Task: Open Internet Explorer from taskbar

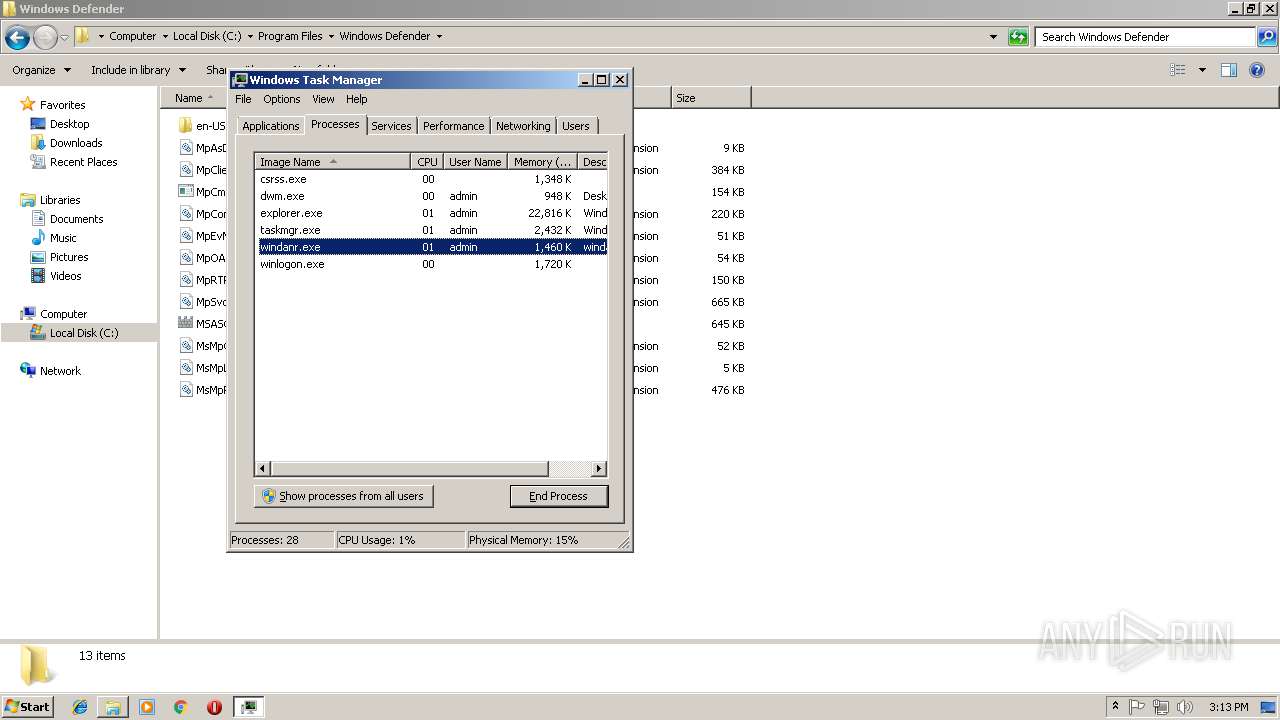Action: [x=80, y=707]
